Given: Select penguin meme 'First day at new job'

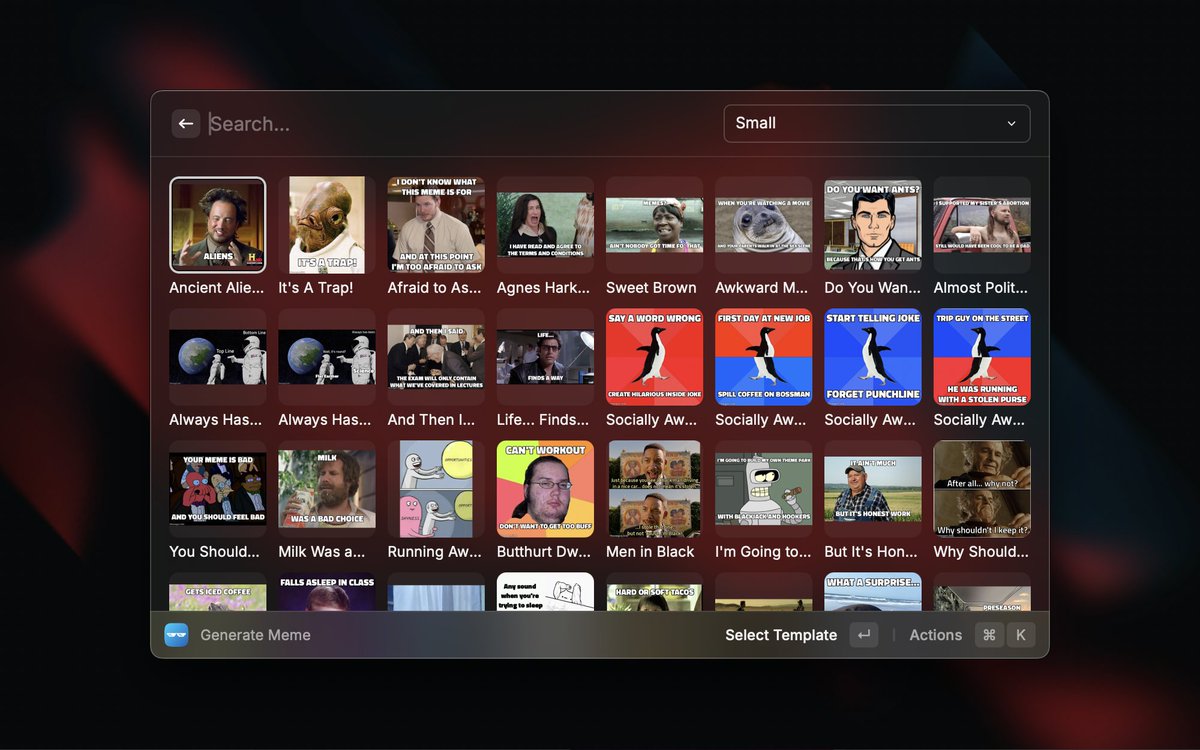Looking at the screenshot, I should coord(763,357).
